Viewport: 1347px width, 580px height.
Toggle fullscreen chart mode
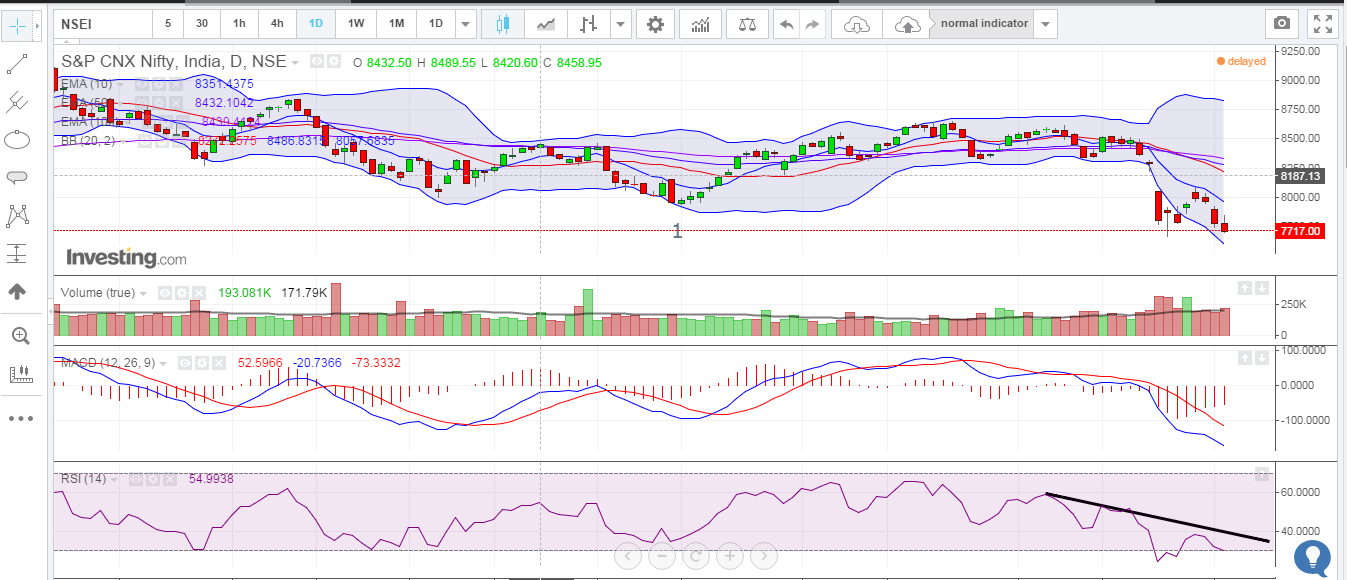tap(1323, 23)
